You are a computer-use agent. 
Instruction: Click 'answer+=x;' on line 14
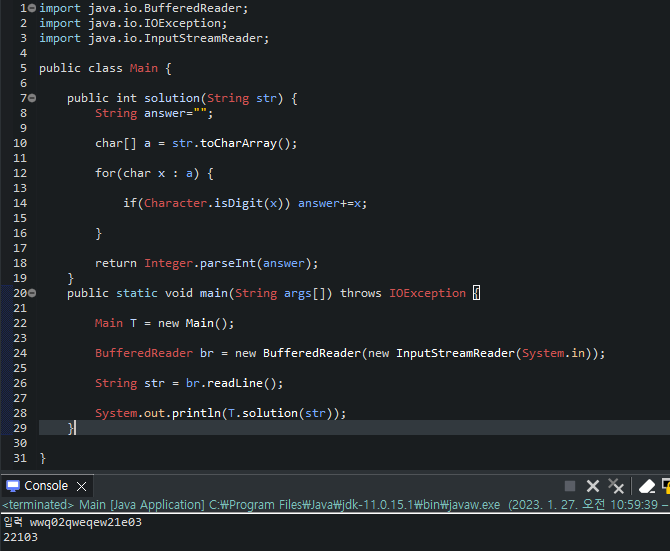click(332, 203)
